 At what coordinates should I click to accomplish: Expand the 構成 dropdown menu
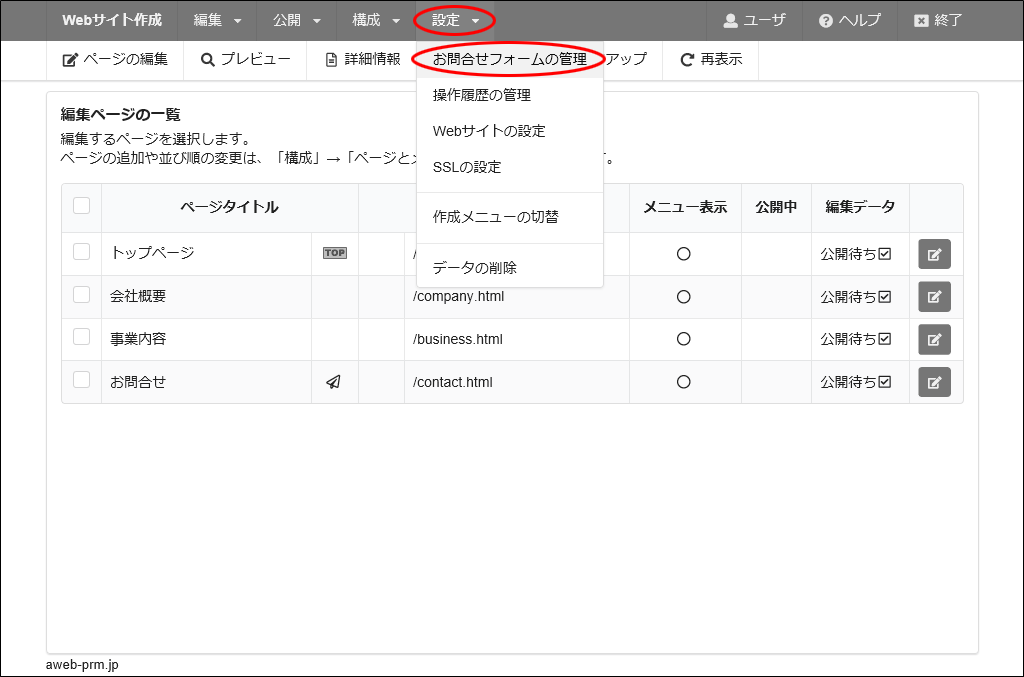(376, 20)
